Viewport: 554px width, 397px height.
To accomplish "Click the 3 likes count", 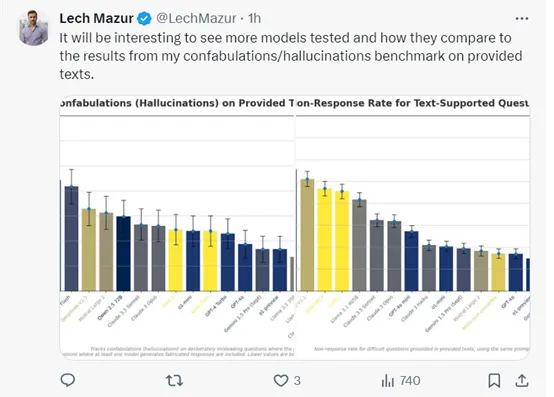I will pyautogui.click(x=297, y=381).
